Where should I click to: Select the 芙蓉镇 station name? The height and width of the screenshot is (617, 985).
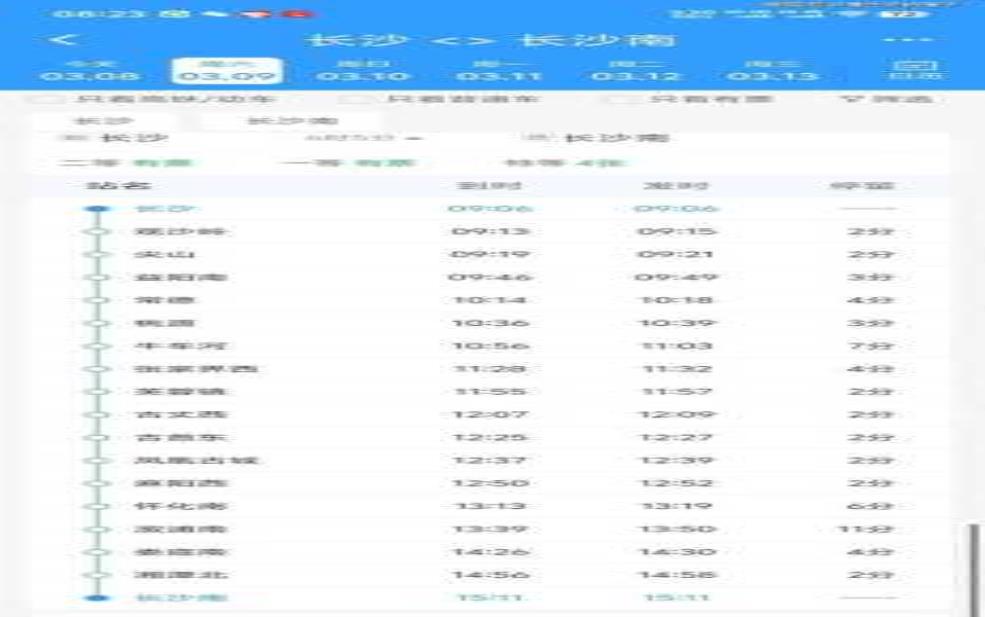pos(180,392)
